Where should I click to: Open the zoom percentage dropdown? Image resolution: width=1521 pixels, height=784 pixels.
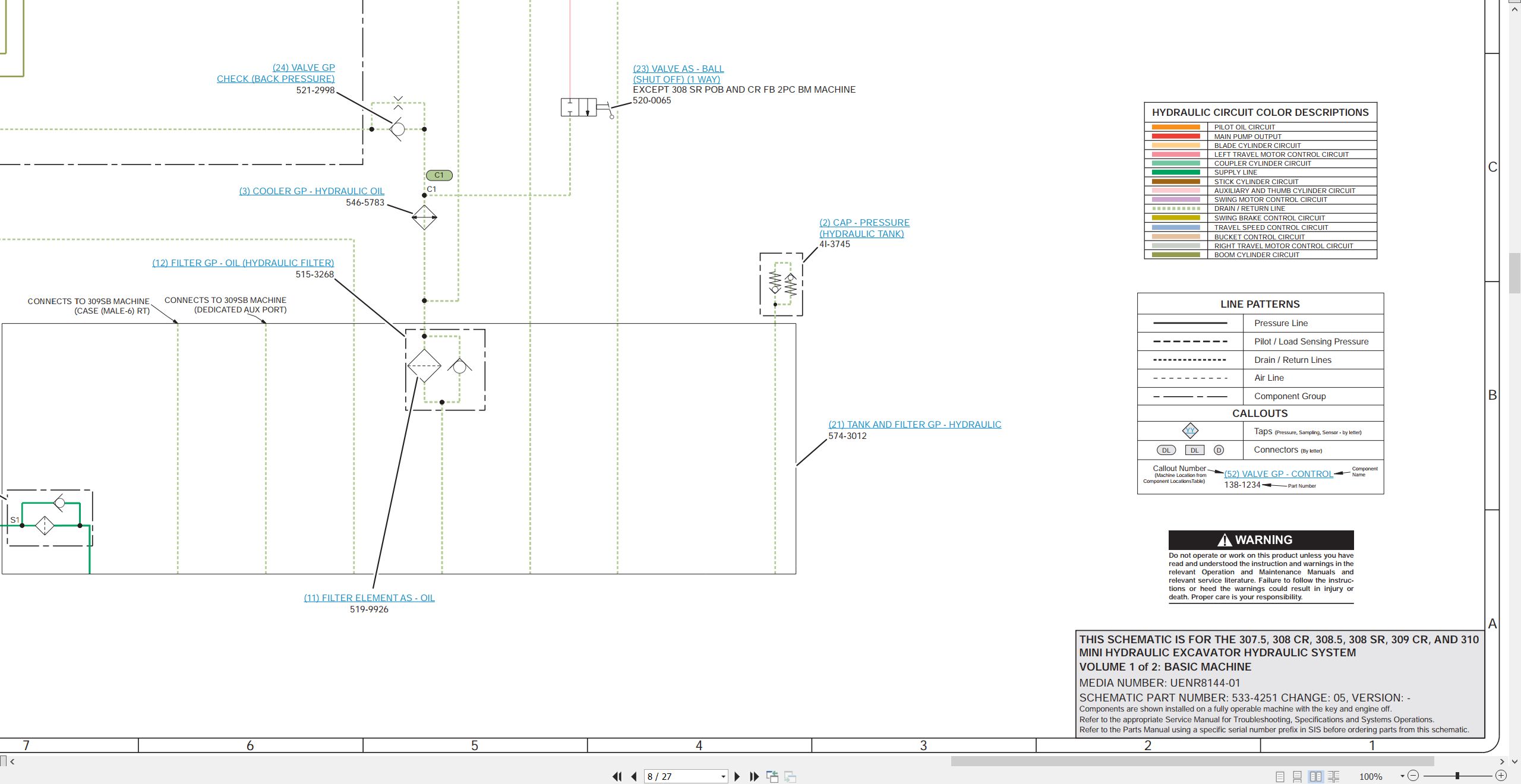(x=1402, y=776)
